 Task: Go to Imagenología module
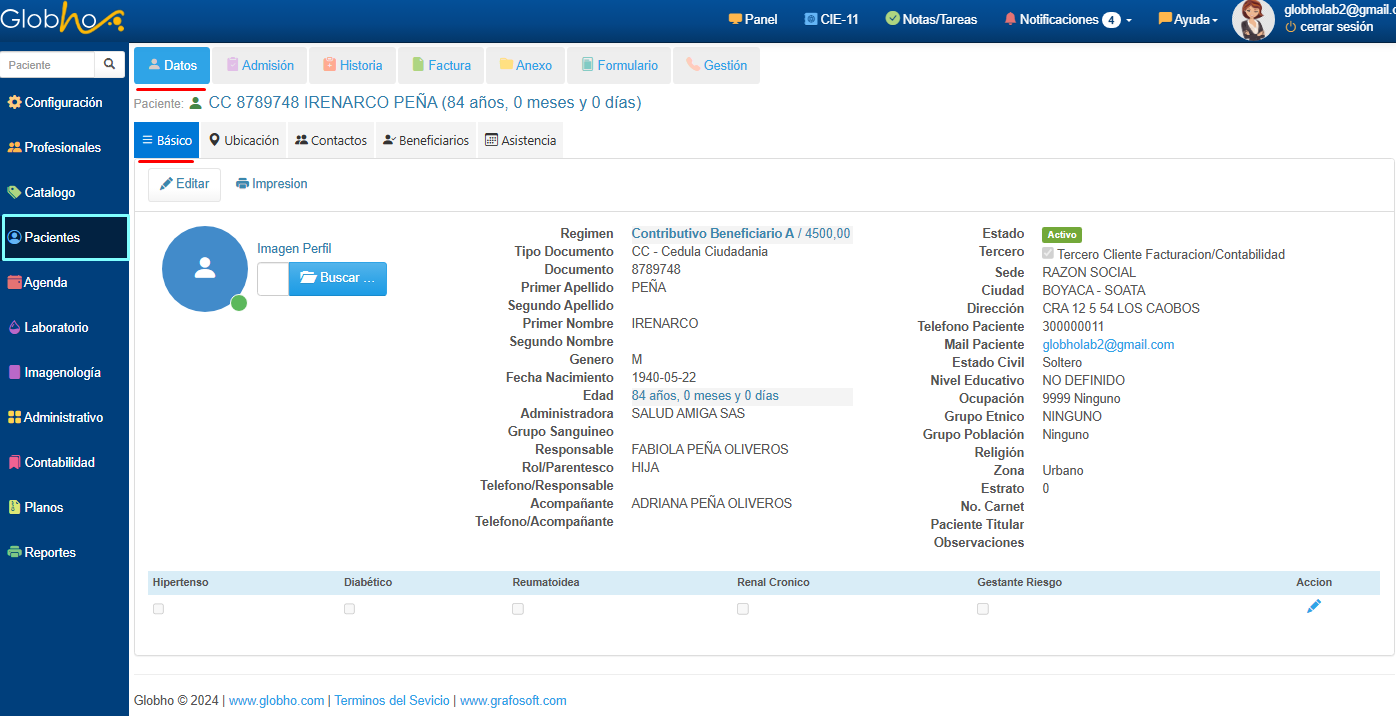[x=61, y=372]
